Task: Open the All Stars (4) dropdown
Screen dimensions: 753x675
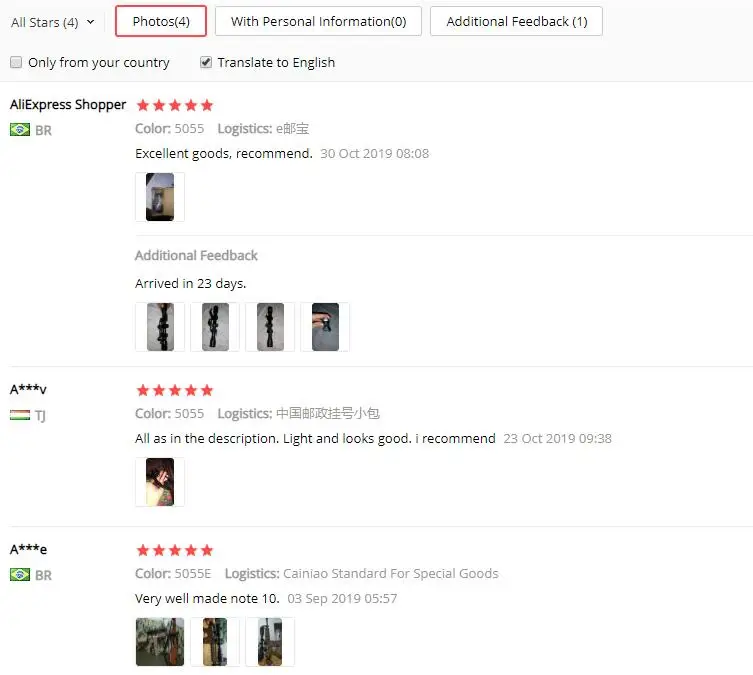Action: pos(53,22)
